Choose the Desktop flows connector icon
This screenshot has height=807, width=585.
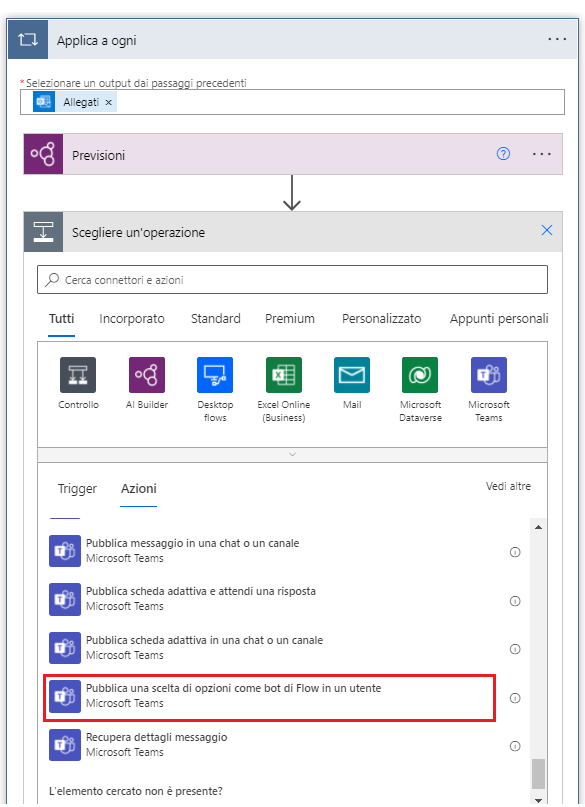point(215,375)
